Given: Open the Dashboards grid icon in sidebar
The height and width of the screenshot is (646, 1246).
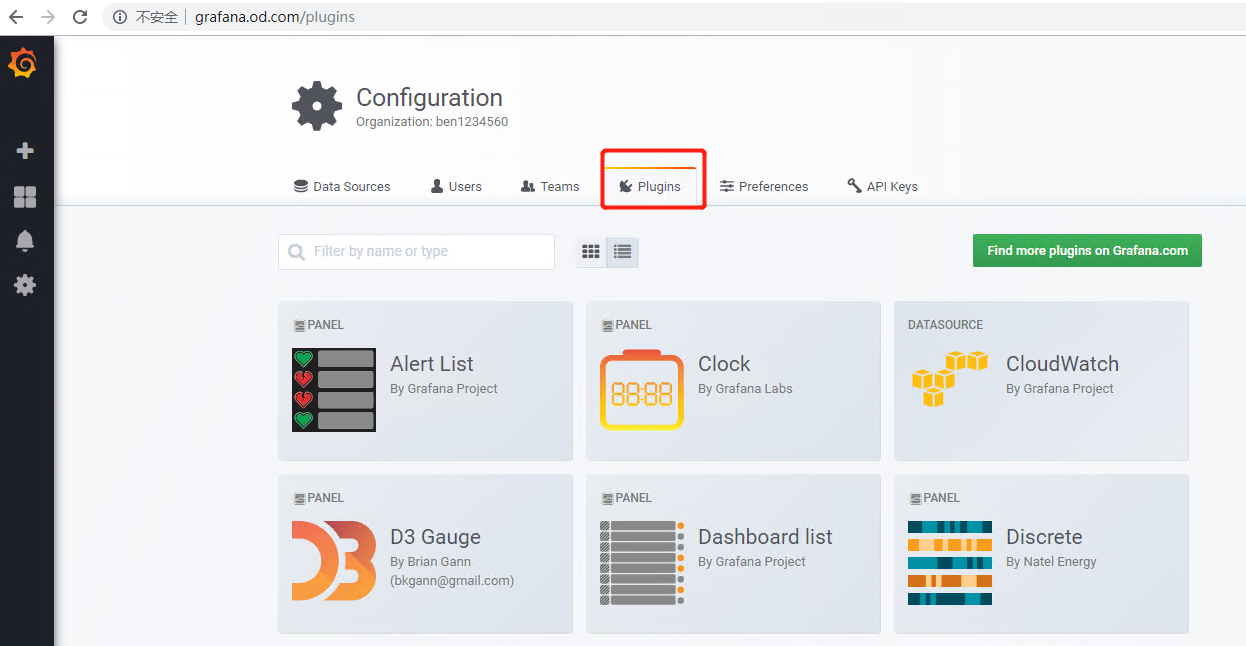Looking at the screenshot, I should [25, 197].
